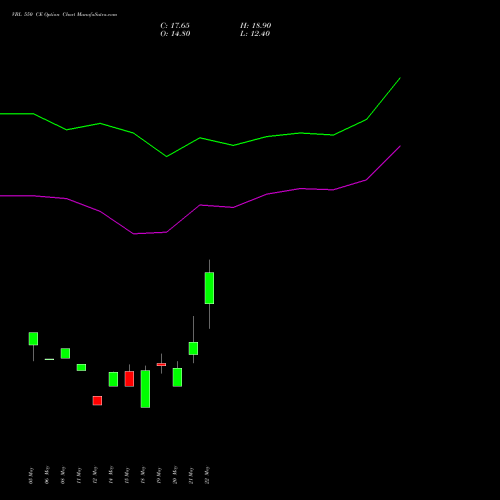Click the small red candle for 19 May
This screenshot has height=500, width=500.
(x=161, y=364)
